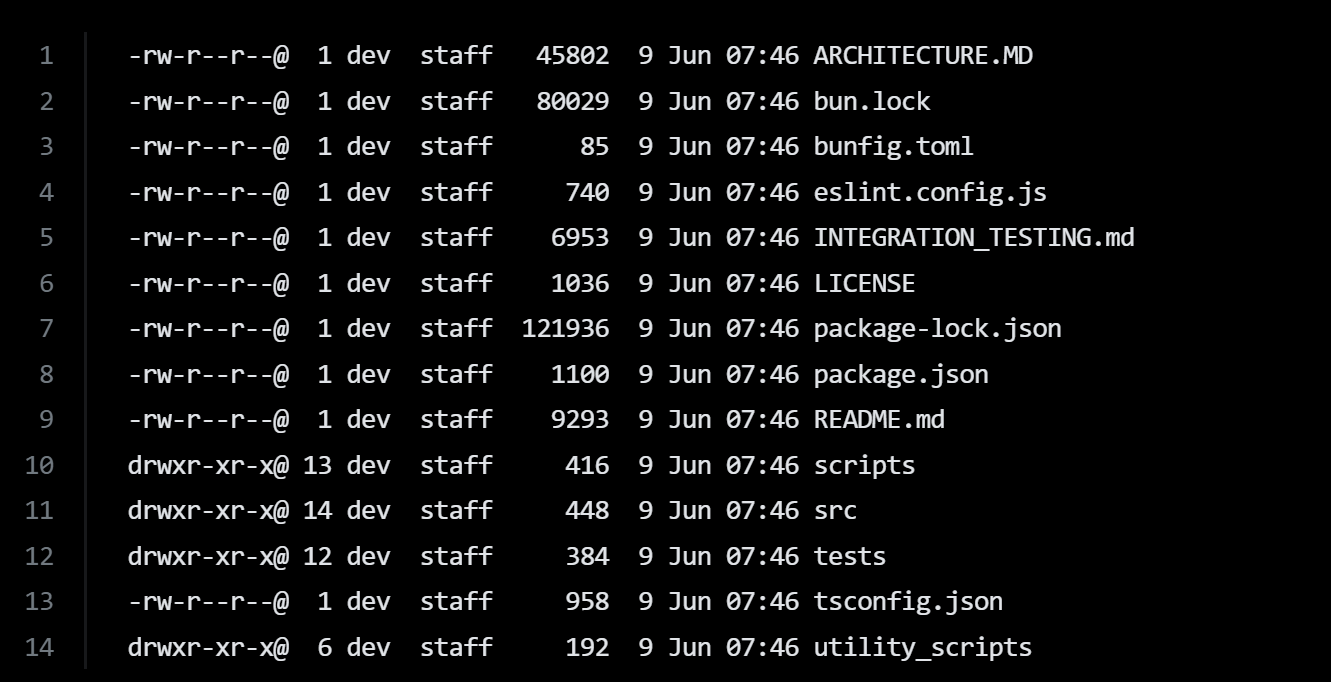Click the file size 121936
Image resolution: width=1331 pixels, height=682 pixels.
click(565, 329)
